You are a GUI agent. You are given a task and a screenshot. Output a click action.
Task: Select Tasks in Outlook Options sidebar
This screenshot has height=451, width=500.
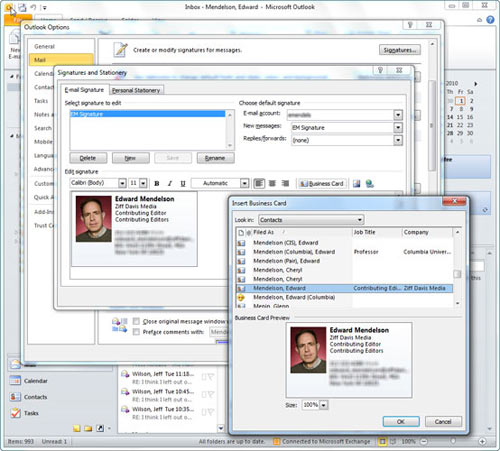tap(41, 101)
